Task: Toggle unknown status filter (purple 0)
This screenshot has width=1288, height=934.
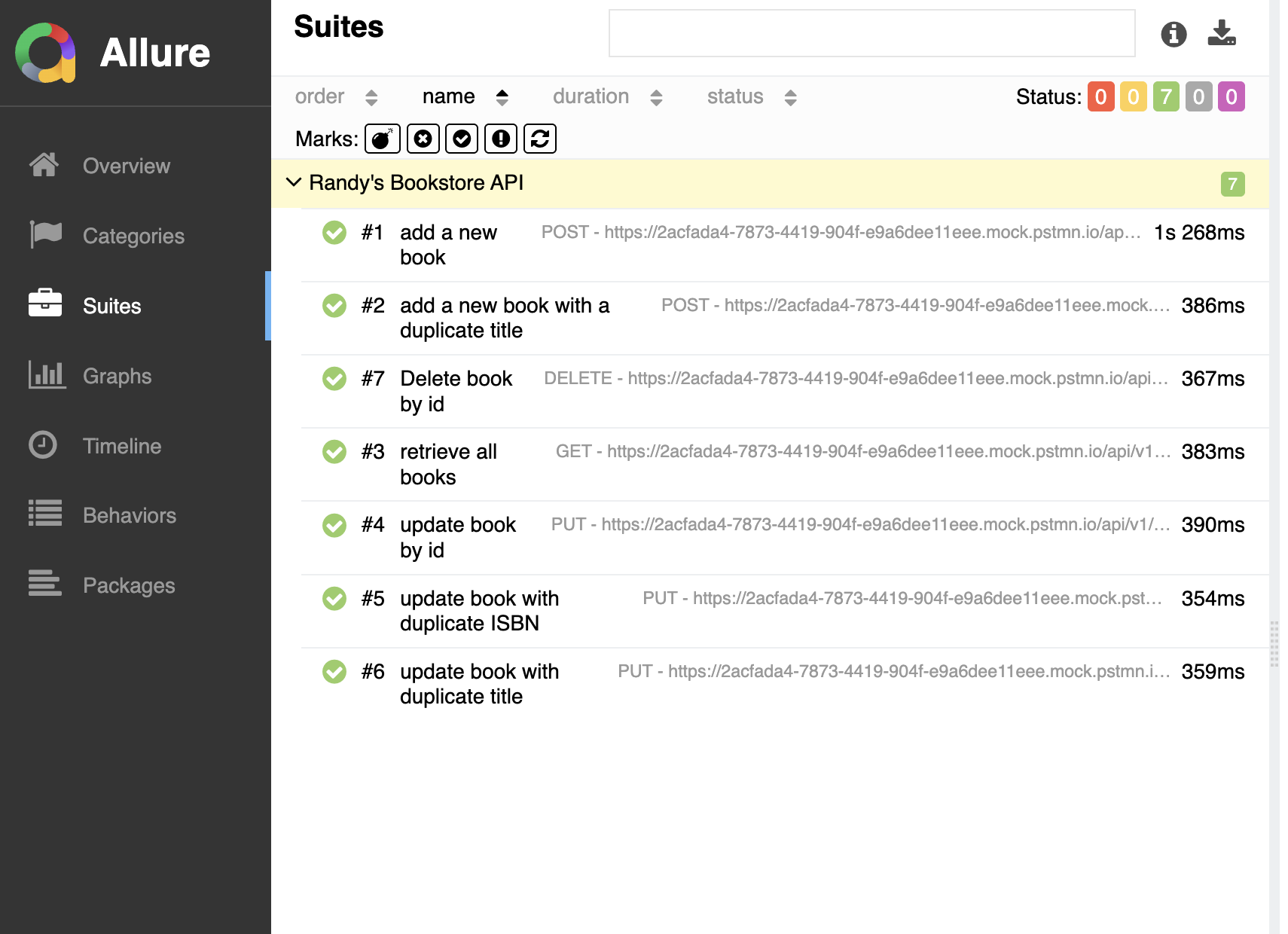Action: tap(1232, 97)
